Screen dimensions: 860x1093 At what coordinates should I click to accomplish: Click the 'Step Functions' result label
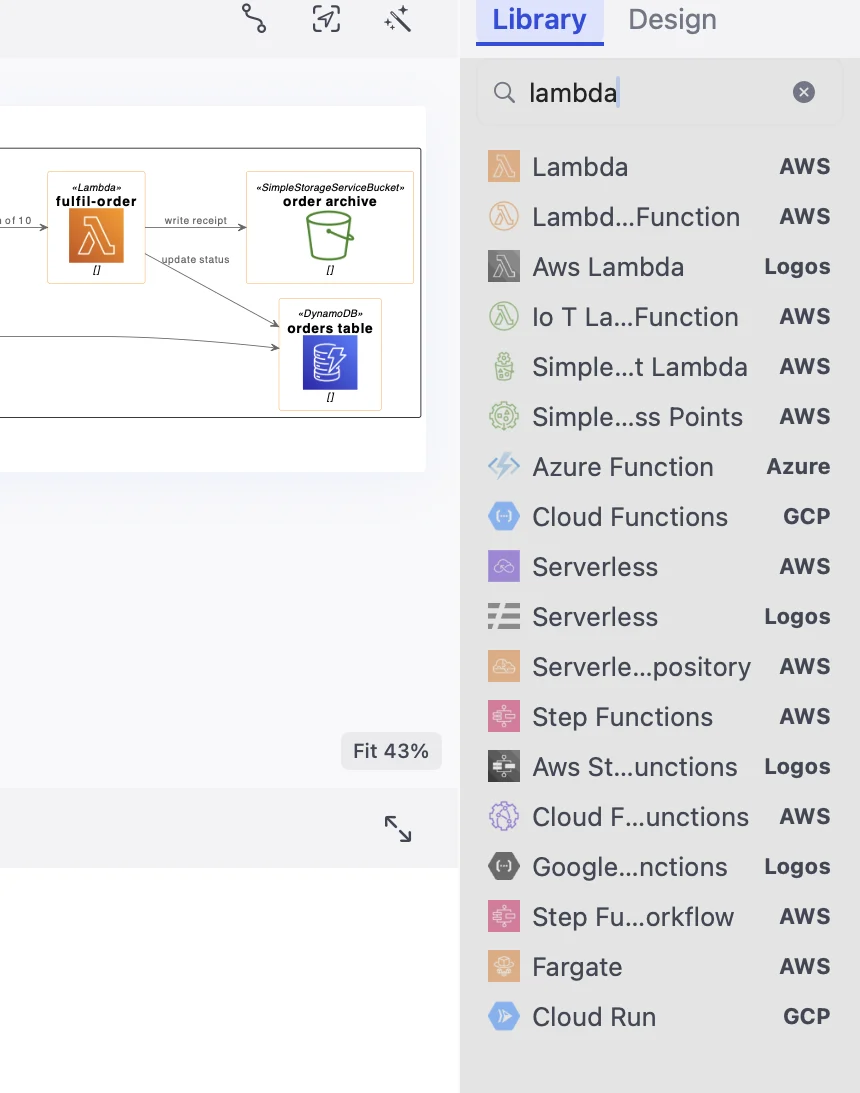point(622,717)
